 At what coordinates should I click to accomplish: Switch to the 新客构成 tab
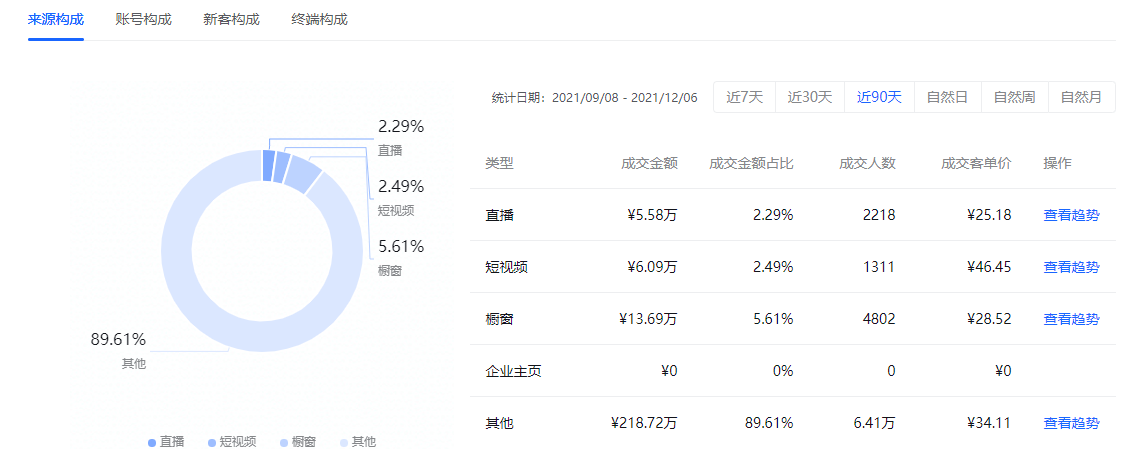point(231,20)
